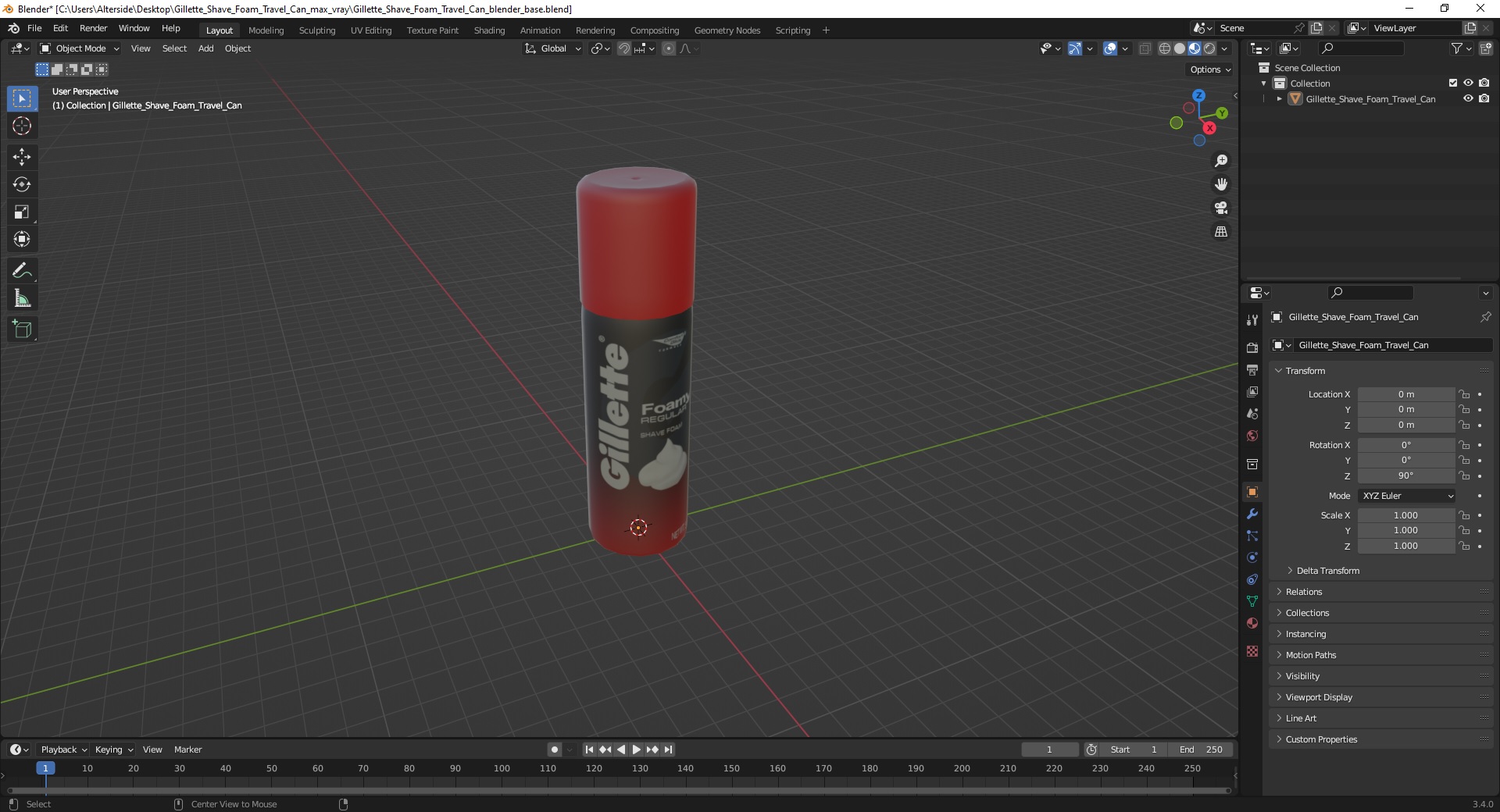Toggle Collection eye visibility in outliner
This screenshot has width=1500, height=812.
click(x=1468, y=84)
